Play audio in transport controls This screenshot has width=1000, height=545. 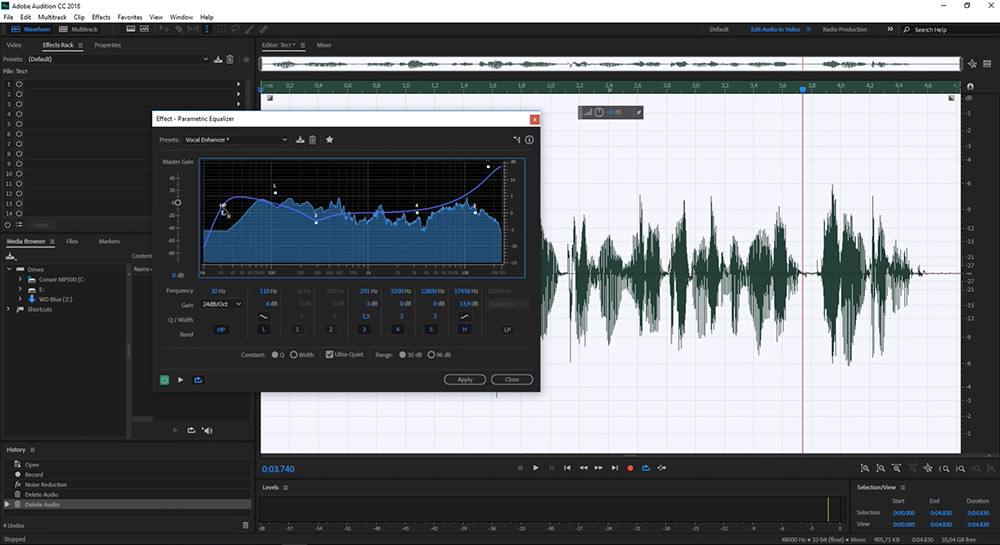tap(536, 468)
